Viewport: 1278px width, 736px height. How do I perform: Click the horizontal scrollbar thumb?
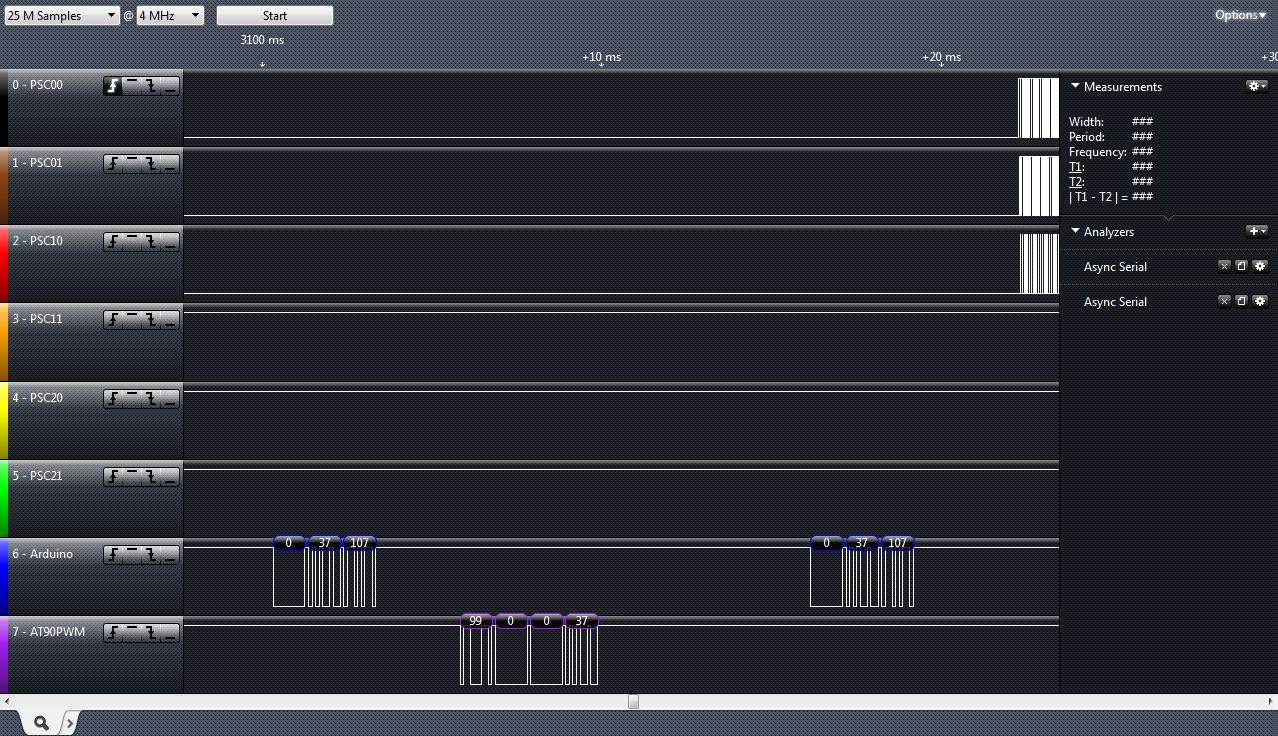click(x=633, y=702)
